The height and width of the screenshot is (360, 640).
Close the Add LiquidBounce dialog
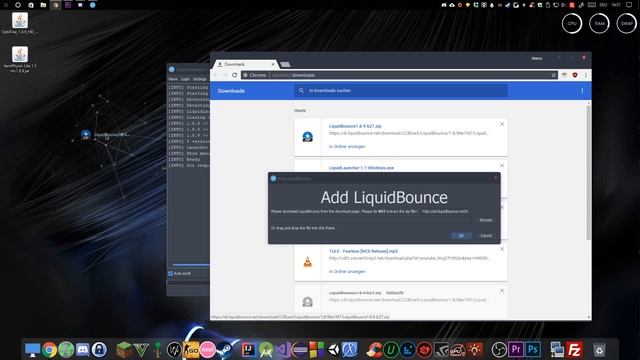click(x=496, y=178)
